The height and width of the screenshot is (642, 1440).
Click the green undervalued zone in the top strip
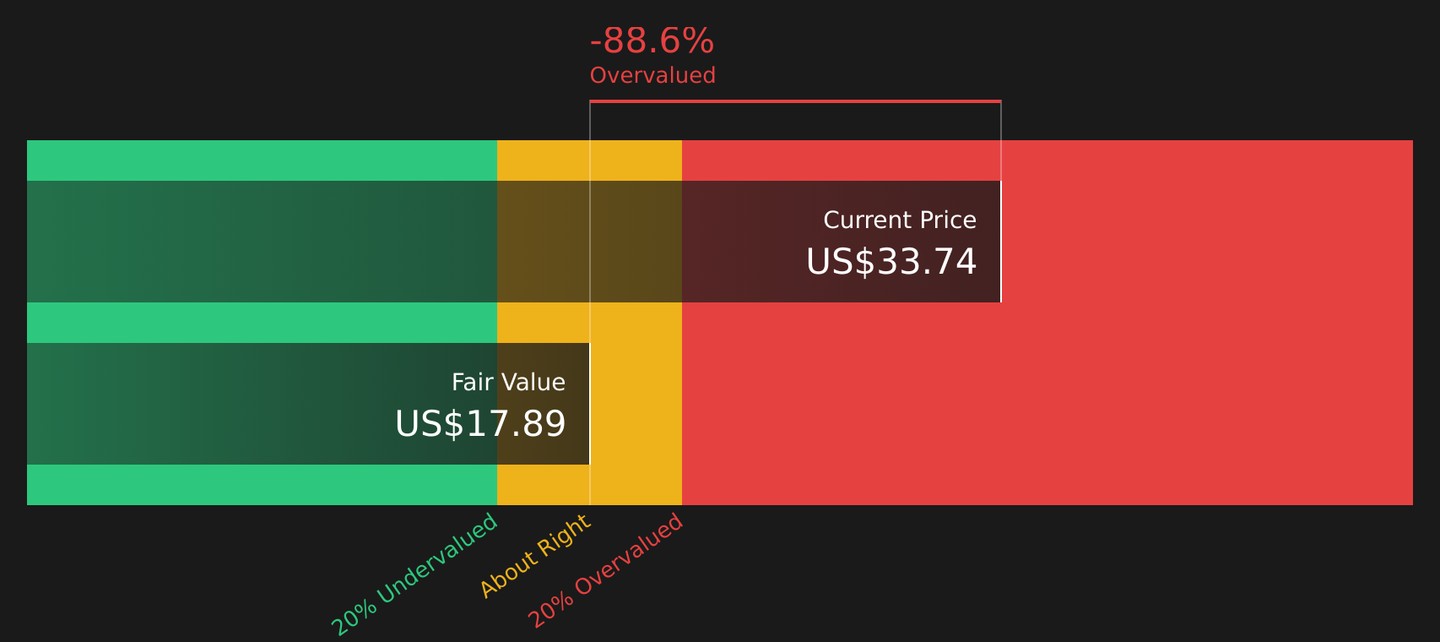pos(262,160)
